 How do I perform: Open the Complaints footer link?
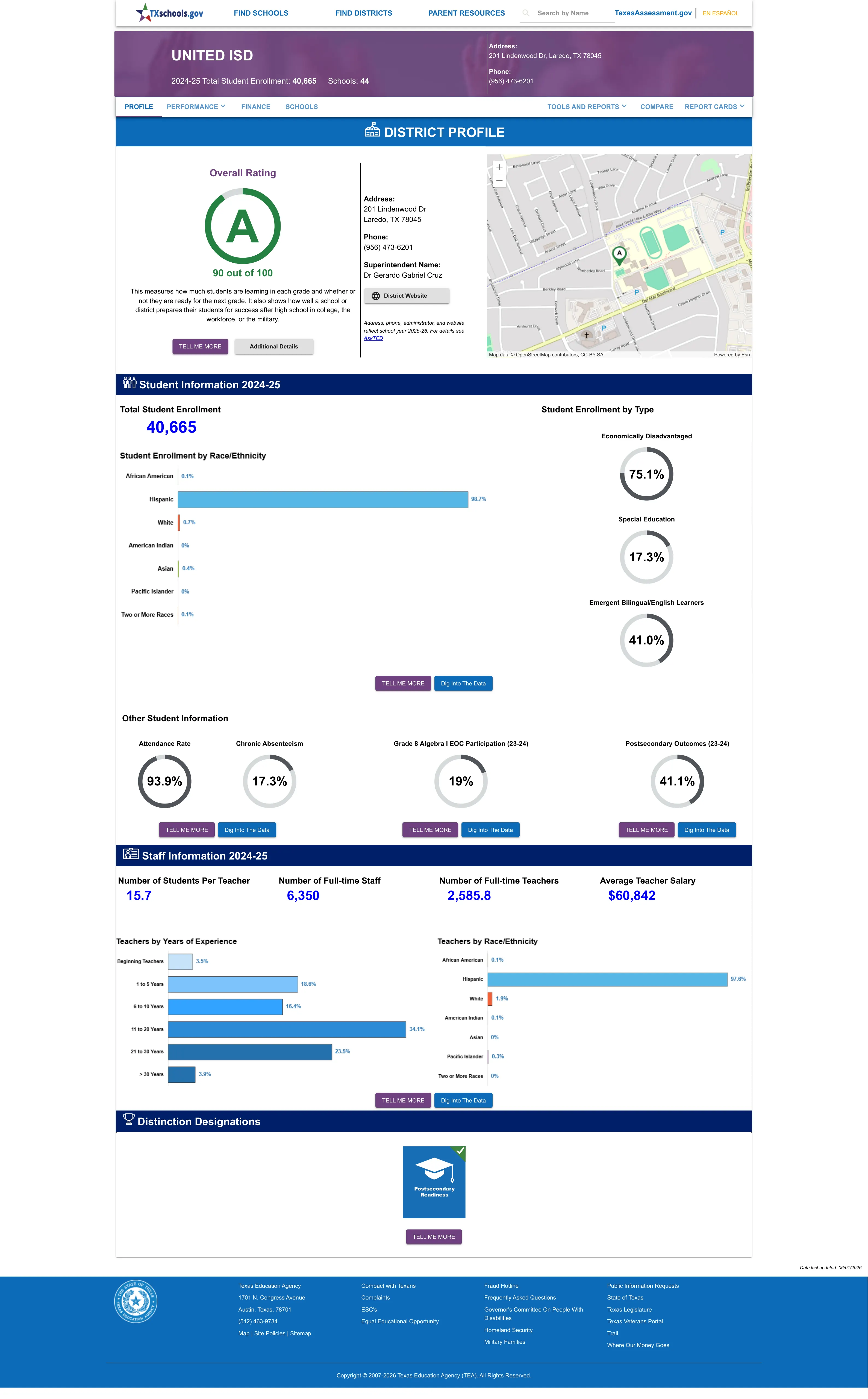[x=375, y=1298]
